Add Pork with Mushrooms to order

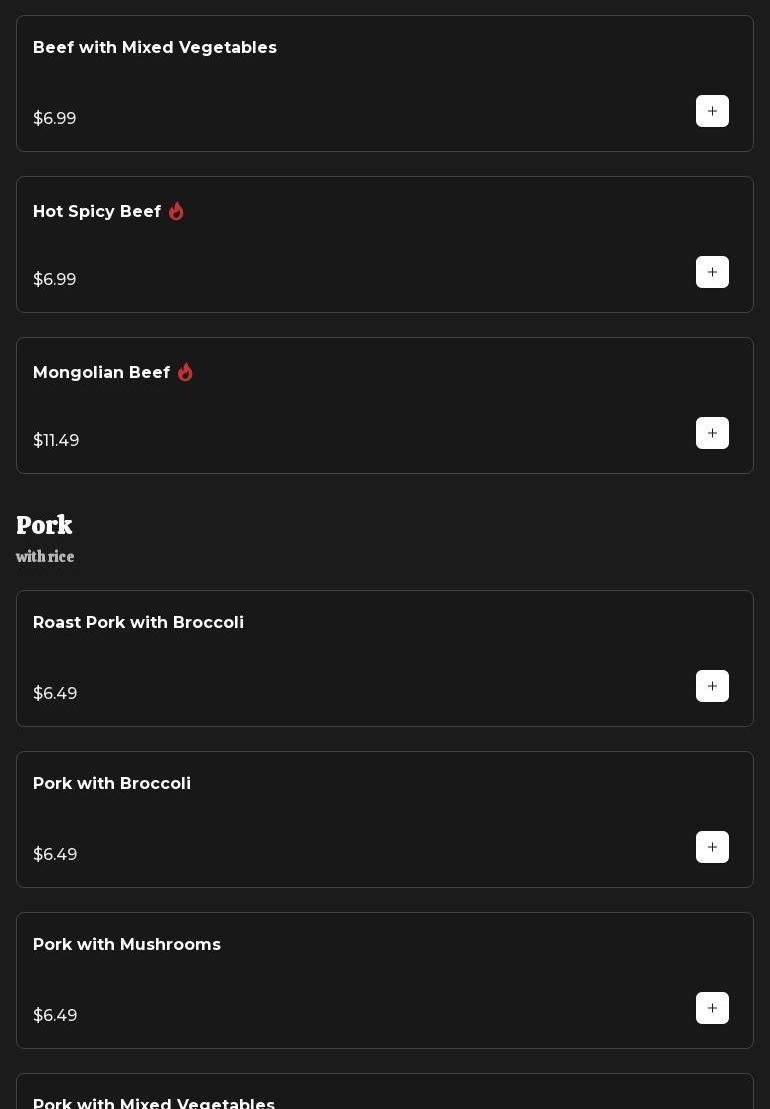pyautogui.click(x=712, y=1008)
